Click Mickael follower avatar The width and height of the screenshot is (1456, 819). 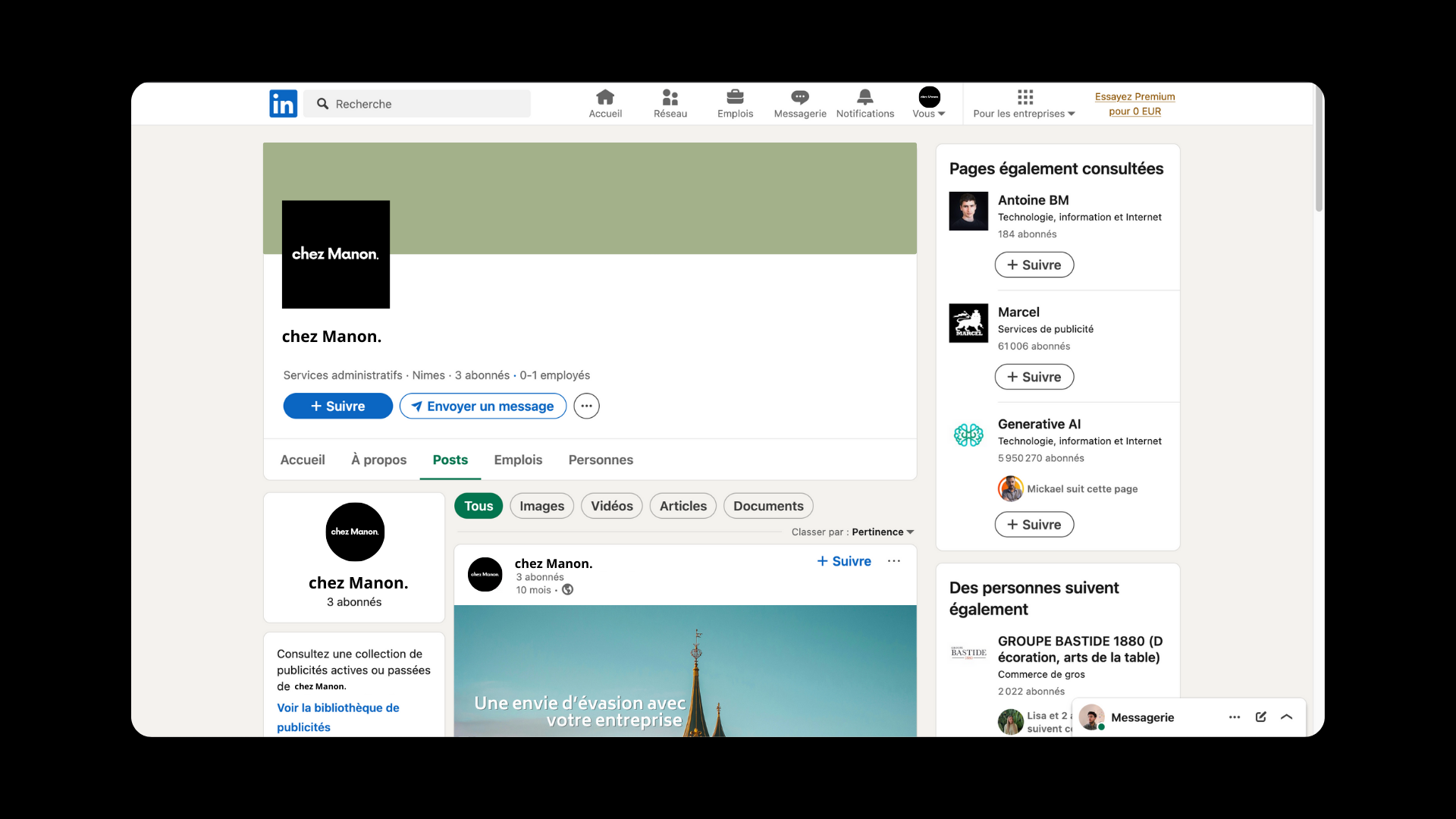(x=1010, y=488)
